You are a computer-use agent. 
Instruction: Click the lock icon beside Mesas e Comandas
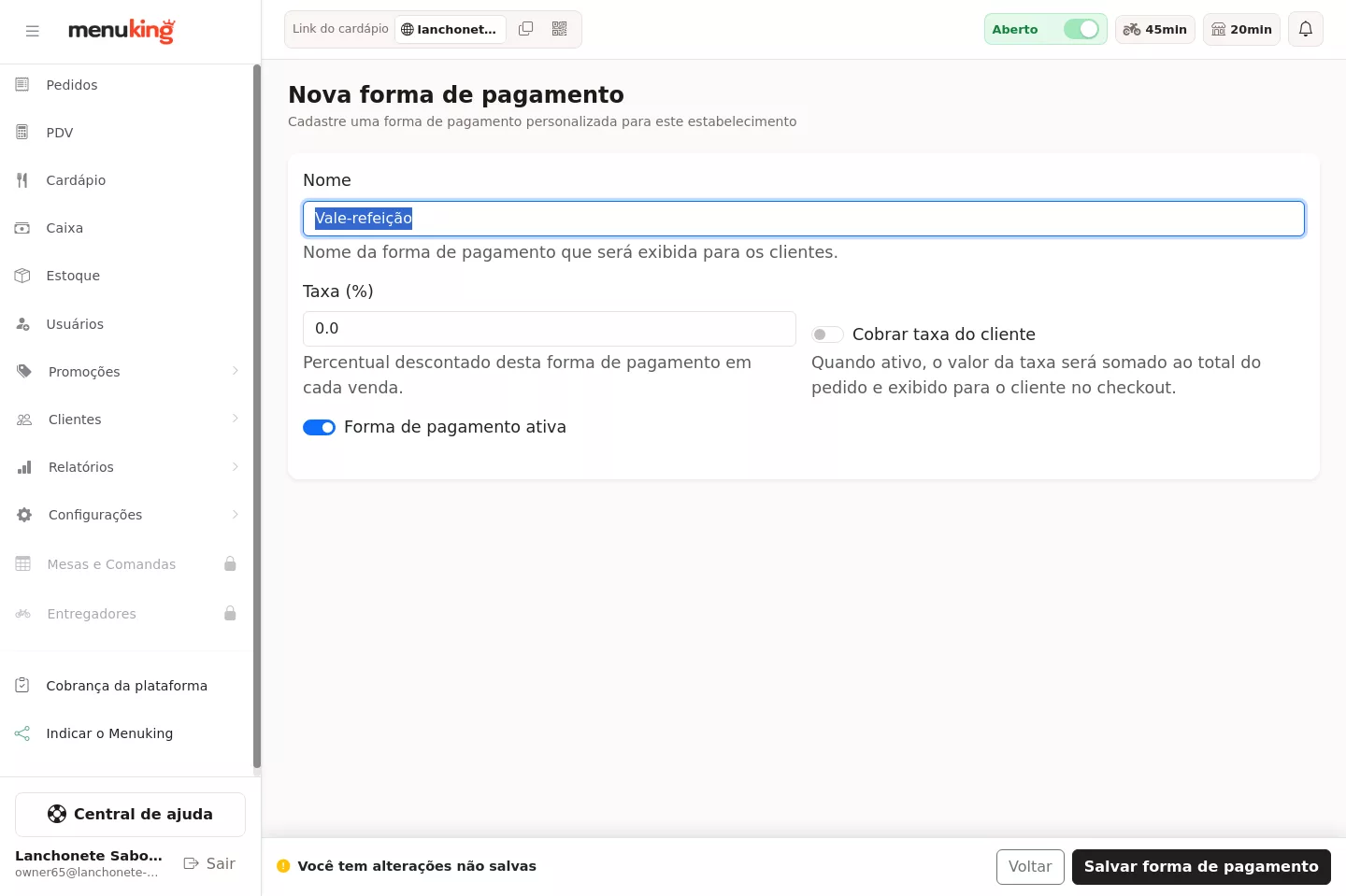pyautogui.click(x=230, y=563)
